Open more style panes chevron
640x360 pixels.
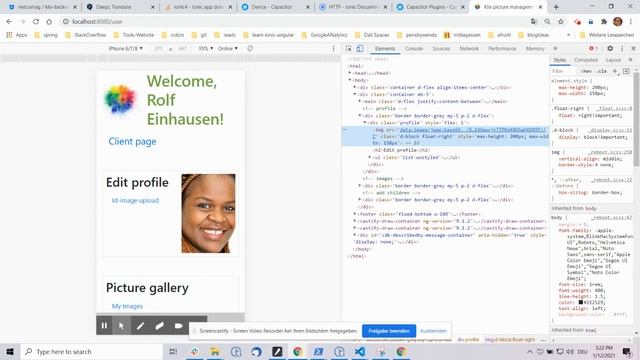630,60
